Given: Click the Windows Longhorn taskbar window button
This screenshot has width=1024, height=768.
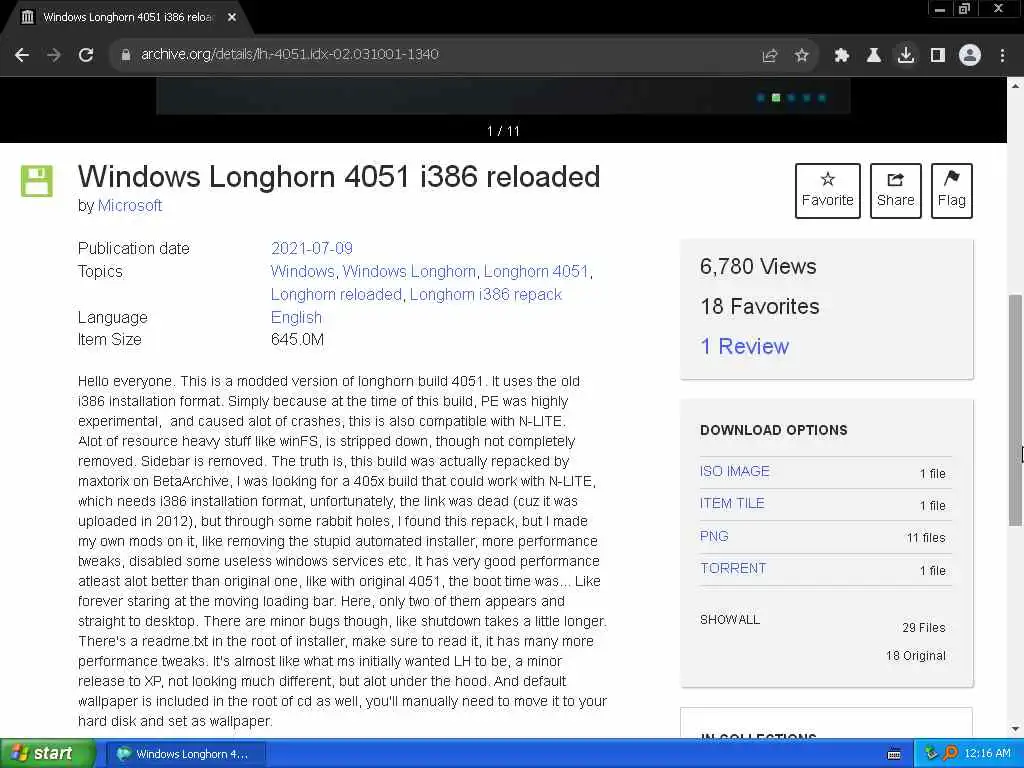Looking at the screenshot, I should click(x=185, y=754).
